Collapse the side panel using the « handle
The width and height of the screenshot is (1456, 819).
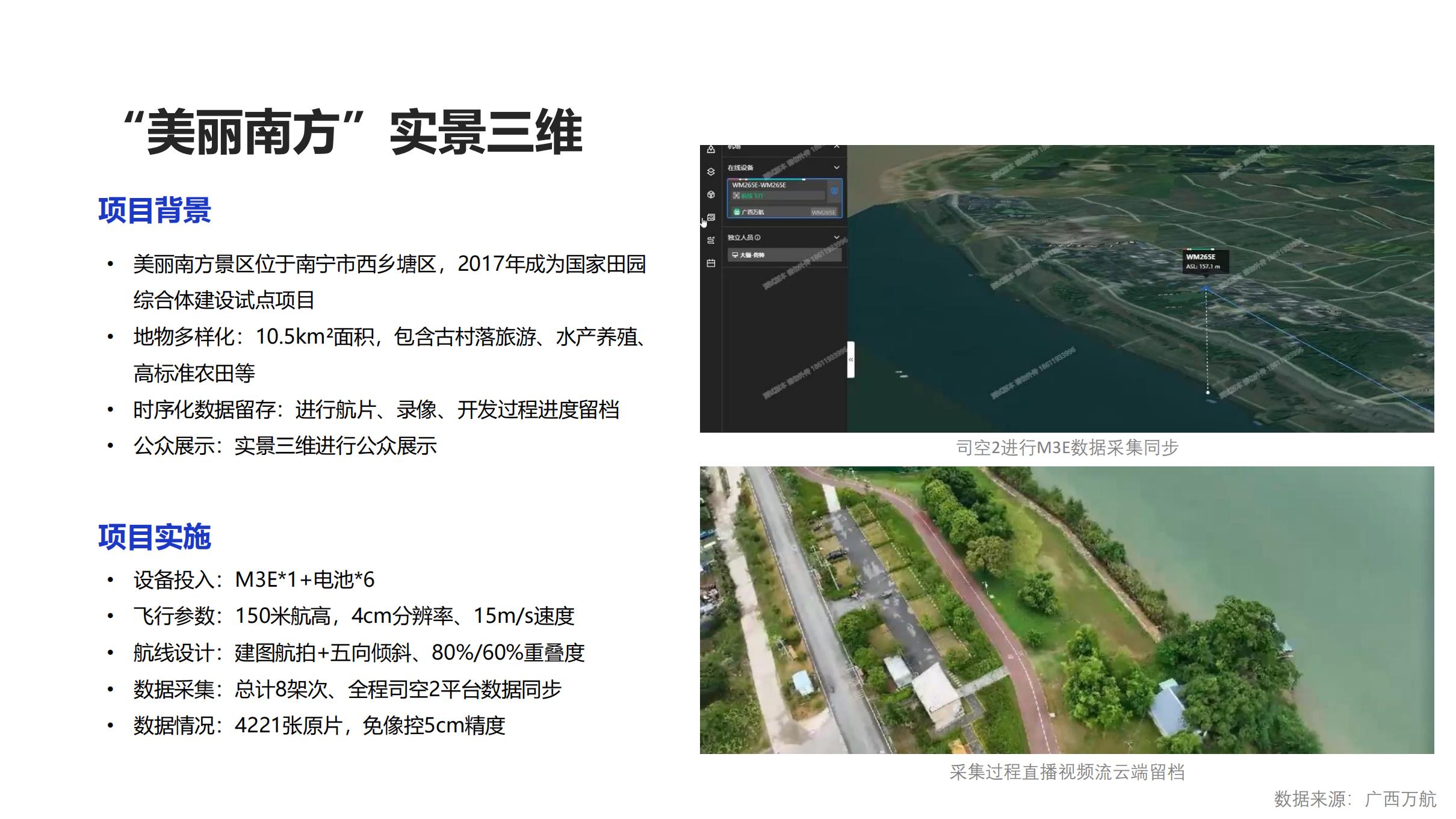tap(850, 359)
